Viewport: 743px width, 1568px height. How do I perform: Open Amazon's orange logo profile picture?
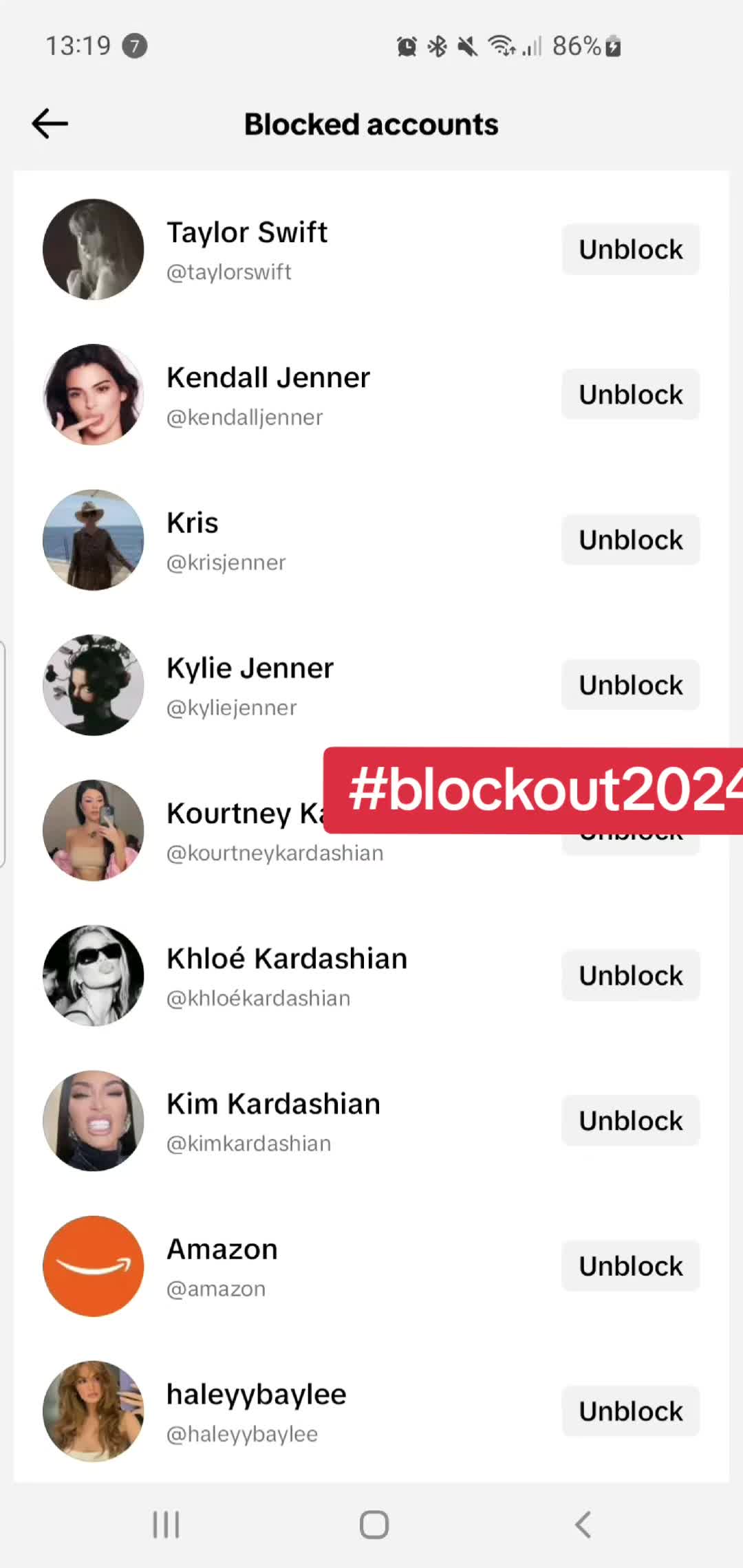tap(94, 1266)
